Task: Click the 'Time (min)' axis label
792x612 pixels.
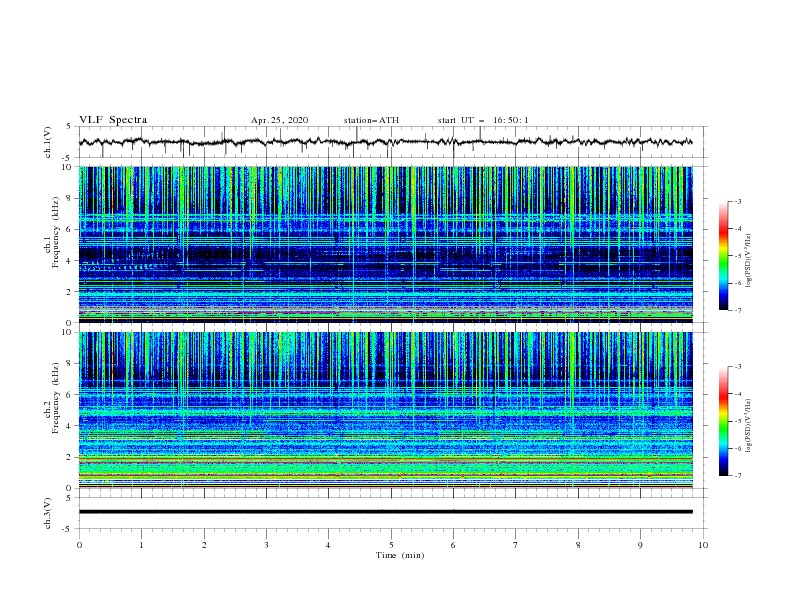Action: click(x=400, y=555)
